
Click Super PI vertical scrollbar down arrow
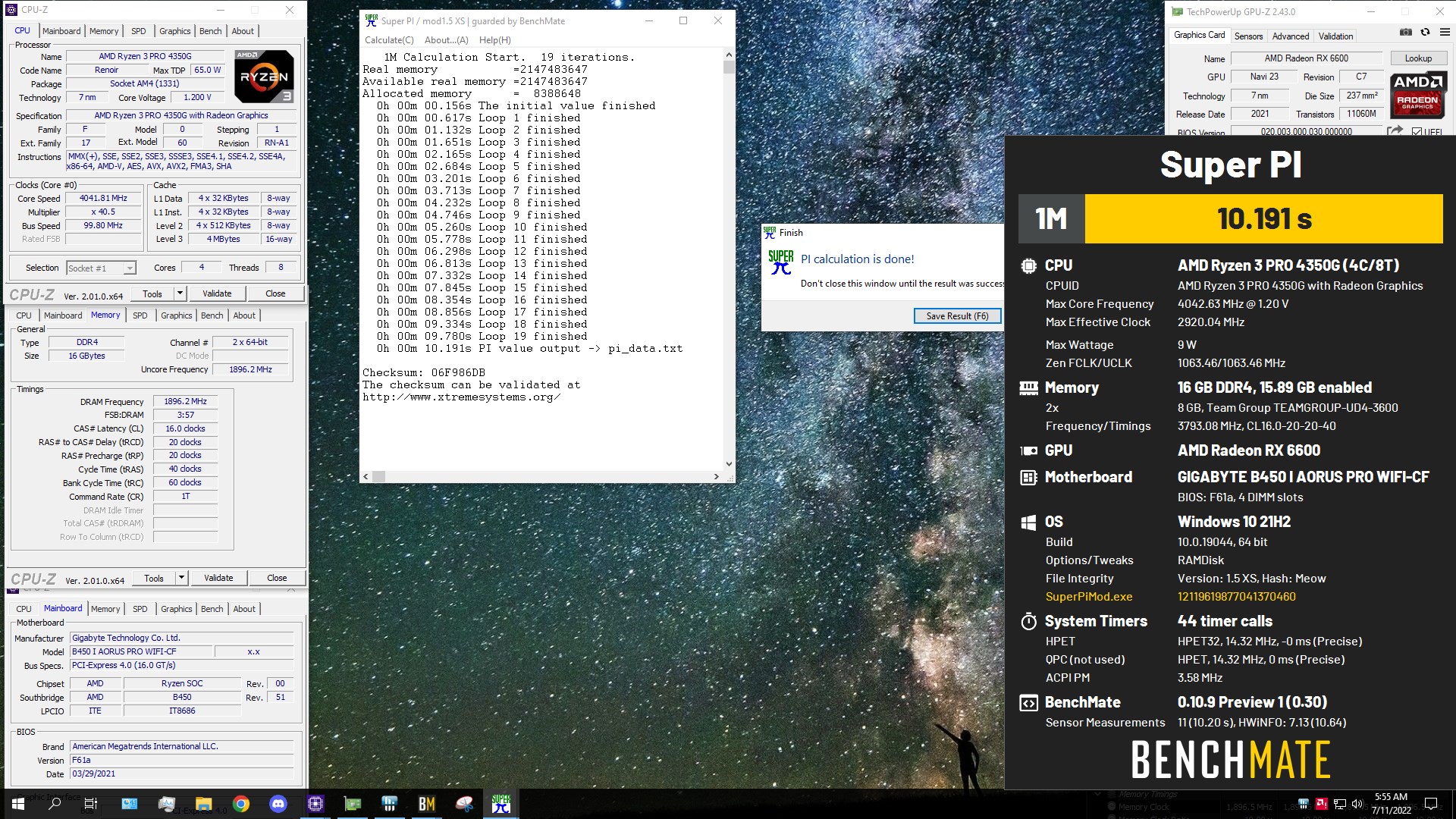point(729,464)
